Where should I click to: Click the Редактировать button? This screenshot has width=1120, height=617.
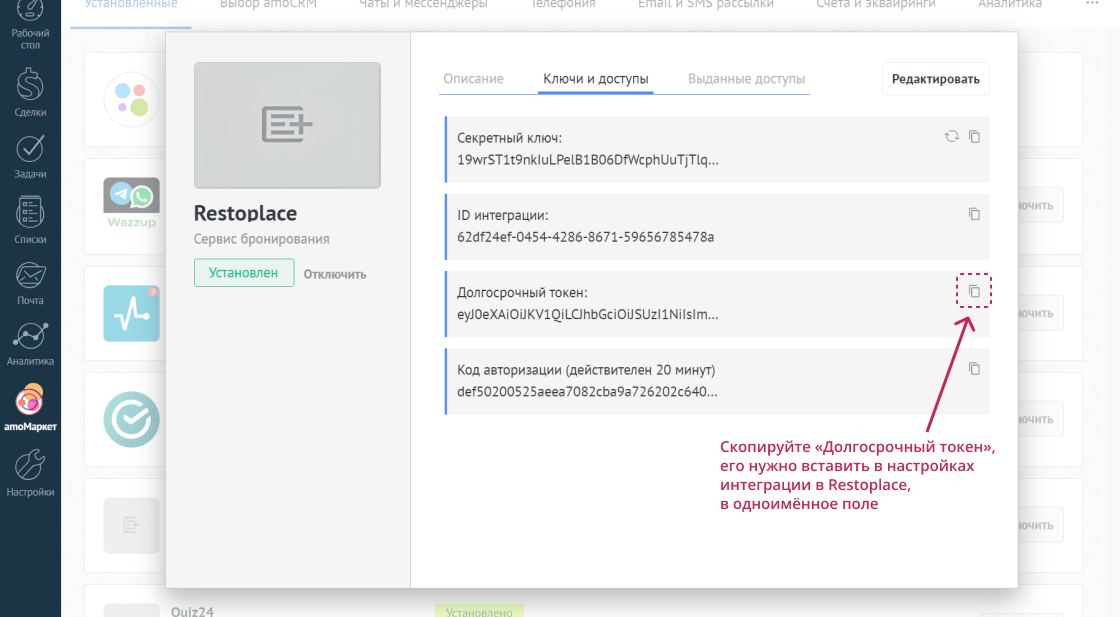point(935,78)
